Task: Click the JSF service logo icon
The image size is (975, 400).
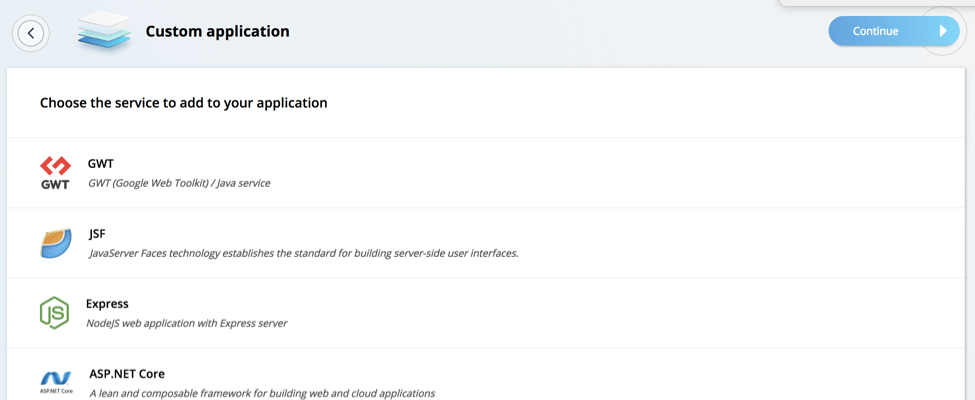Action: (56, 243)
